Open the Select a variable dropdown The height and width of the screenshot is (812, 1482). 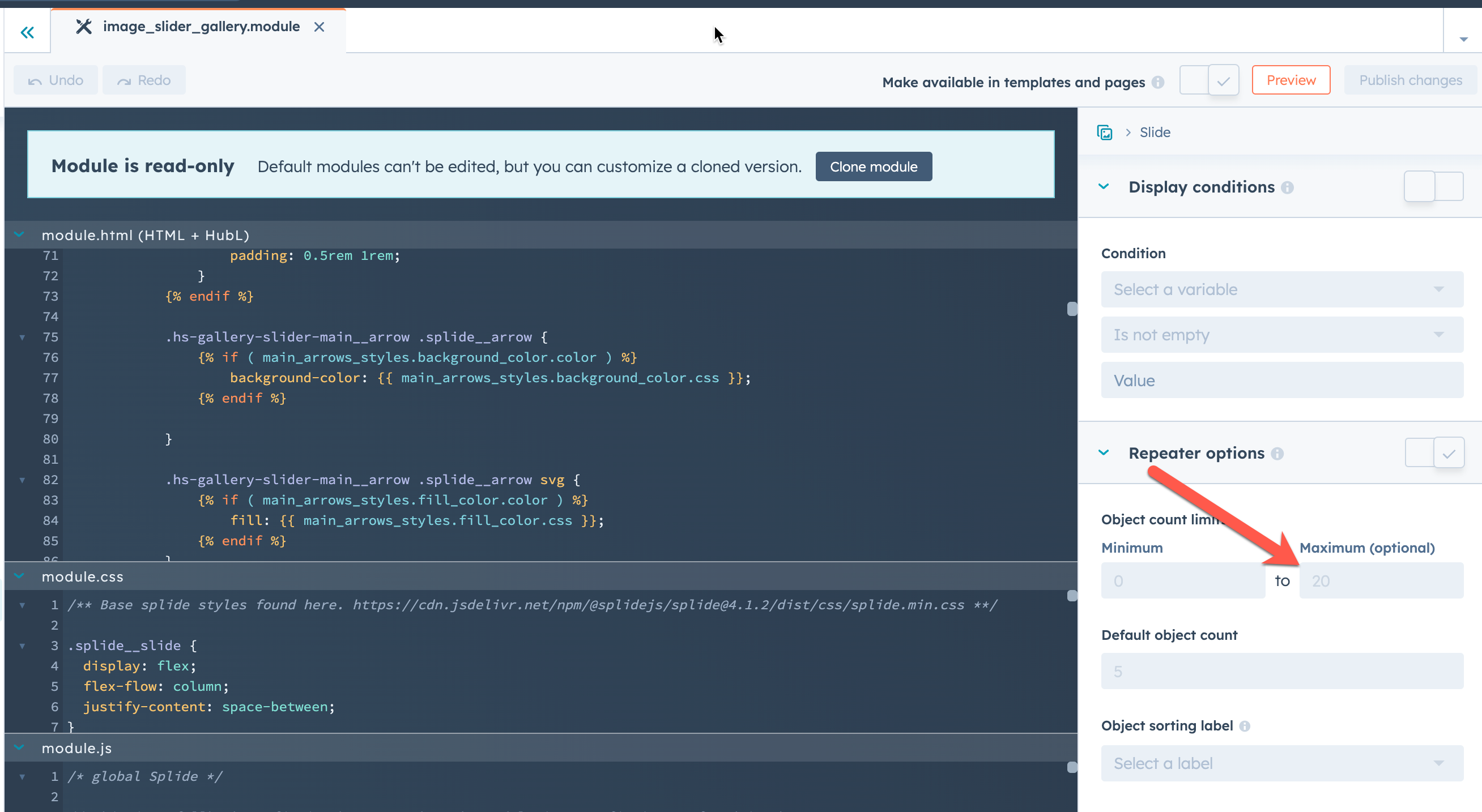tap(1281, 289)
